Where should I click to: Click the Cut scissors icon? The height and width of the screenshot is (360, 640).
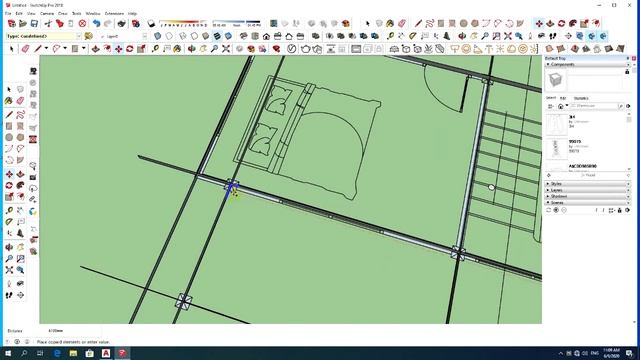pos(48,24)
